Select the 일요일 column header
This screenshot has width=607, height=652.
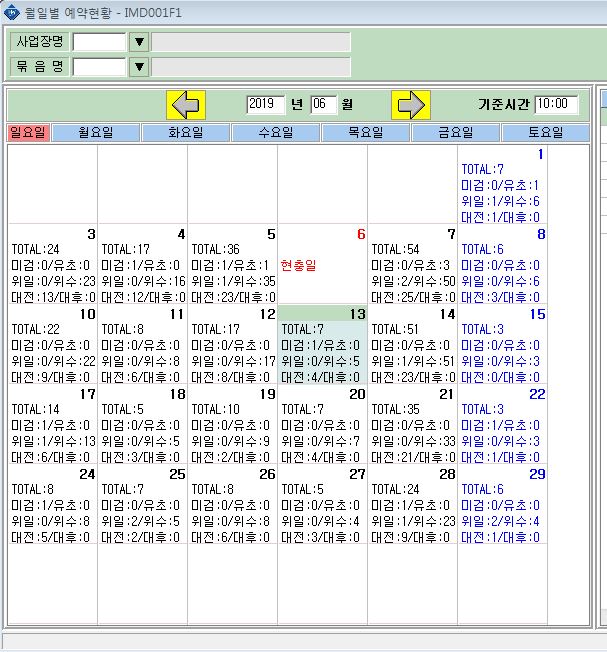(28, 133)
